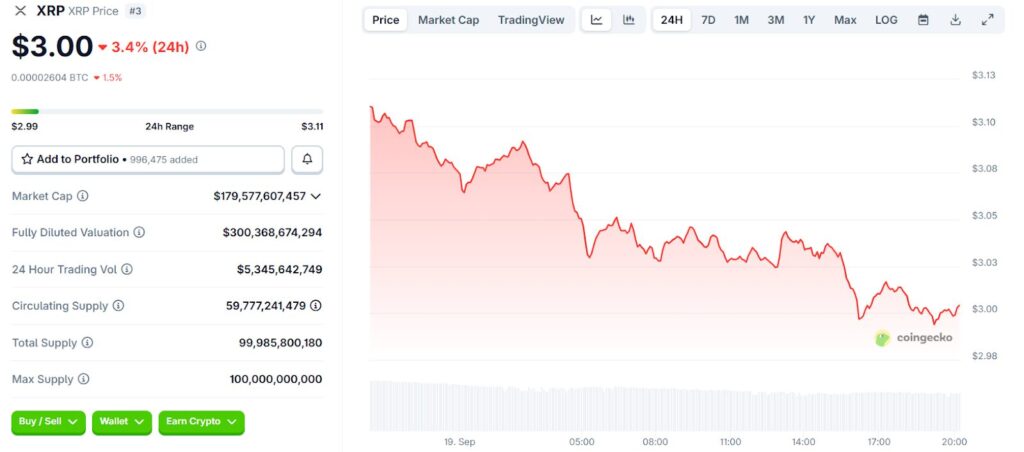This screenshot has width=1024, height=452.
Task: Expand chart to fullscreen
Action: coord(987,20)
